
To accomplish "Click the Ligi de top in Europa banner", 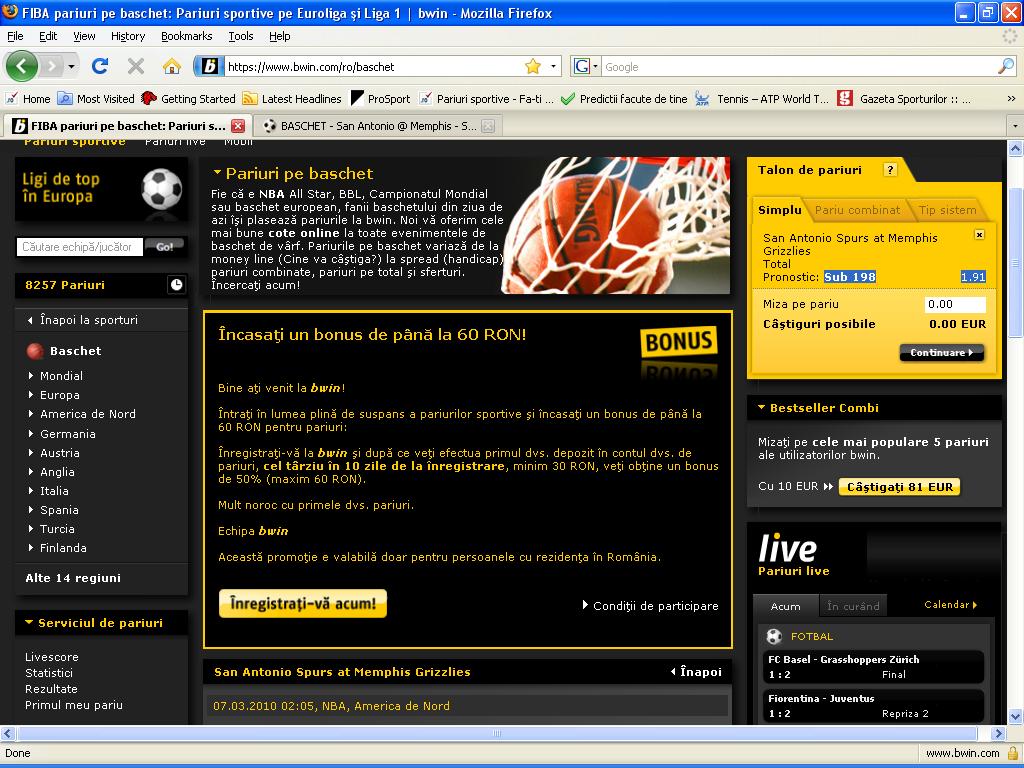I will pos(101,189).
